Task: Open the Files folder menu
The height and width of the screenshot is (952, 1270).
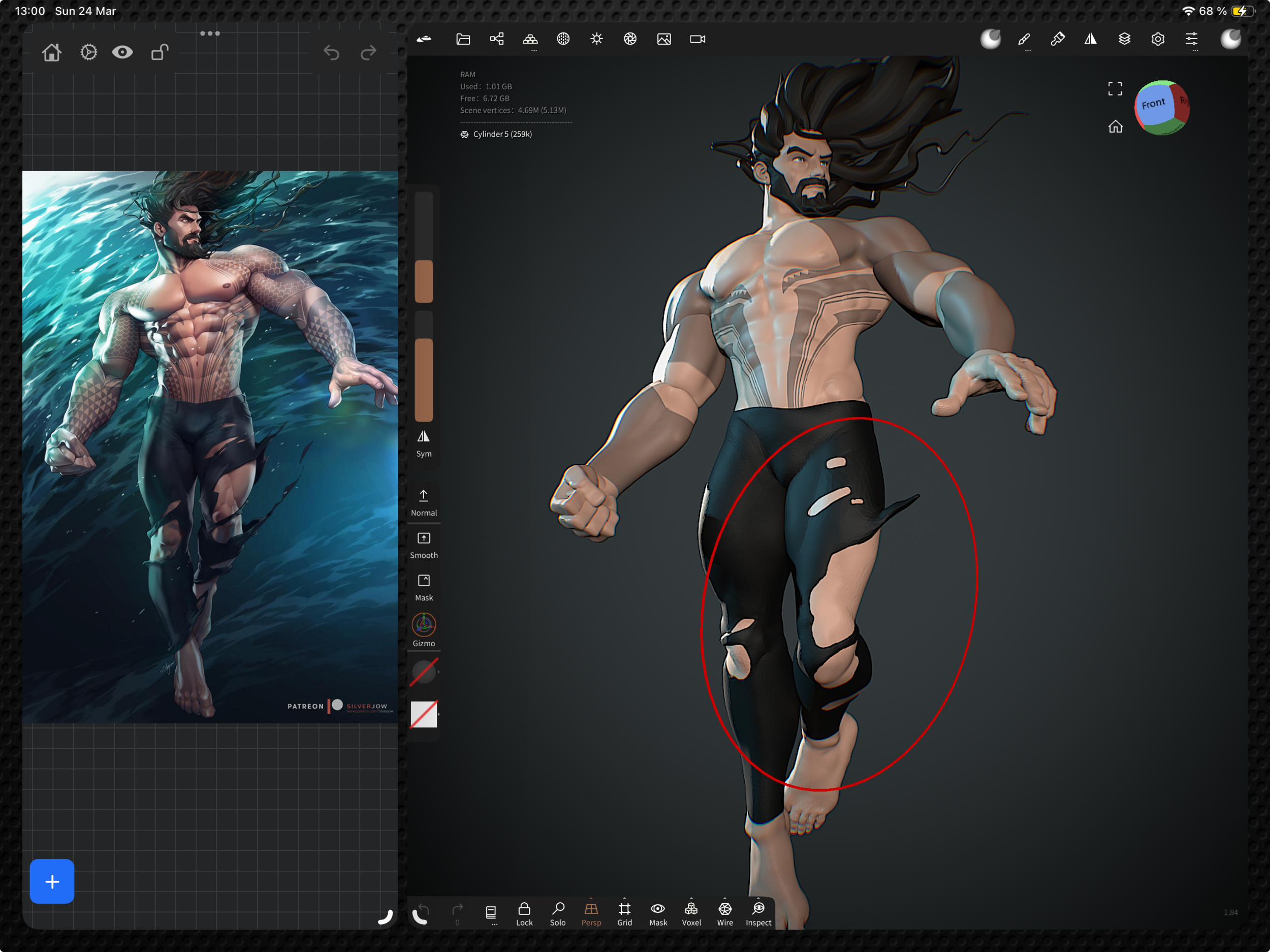Action: pos(463,39)
